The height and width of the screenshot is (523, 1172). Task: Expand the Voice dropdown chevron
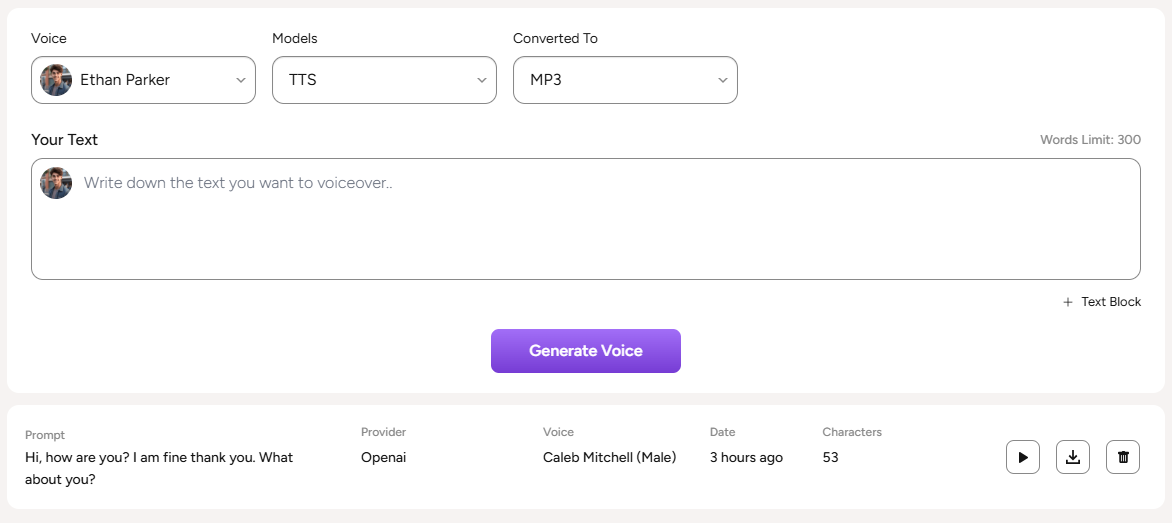[x=241, y=80]
